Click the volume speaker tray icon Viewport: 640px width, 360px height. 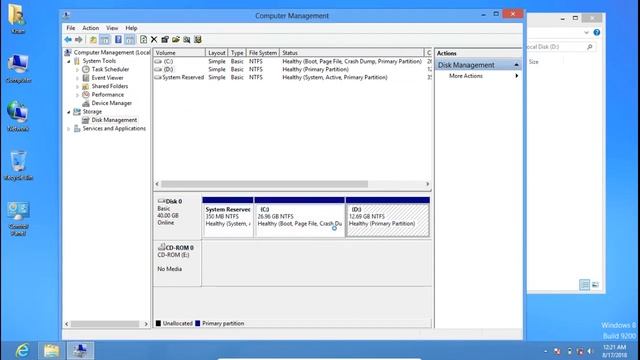pyautogui.click(x=590, y=351)
